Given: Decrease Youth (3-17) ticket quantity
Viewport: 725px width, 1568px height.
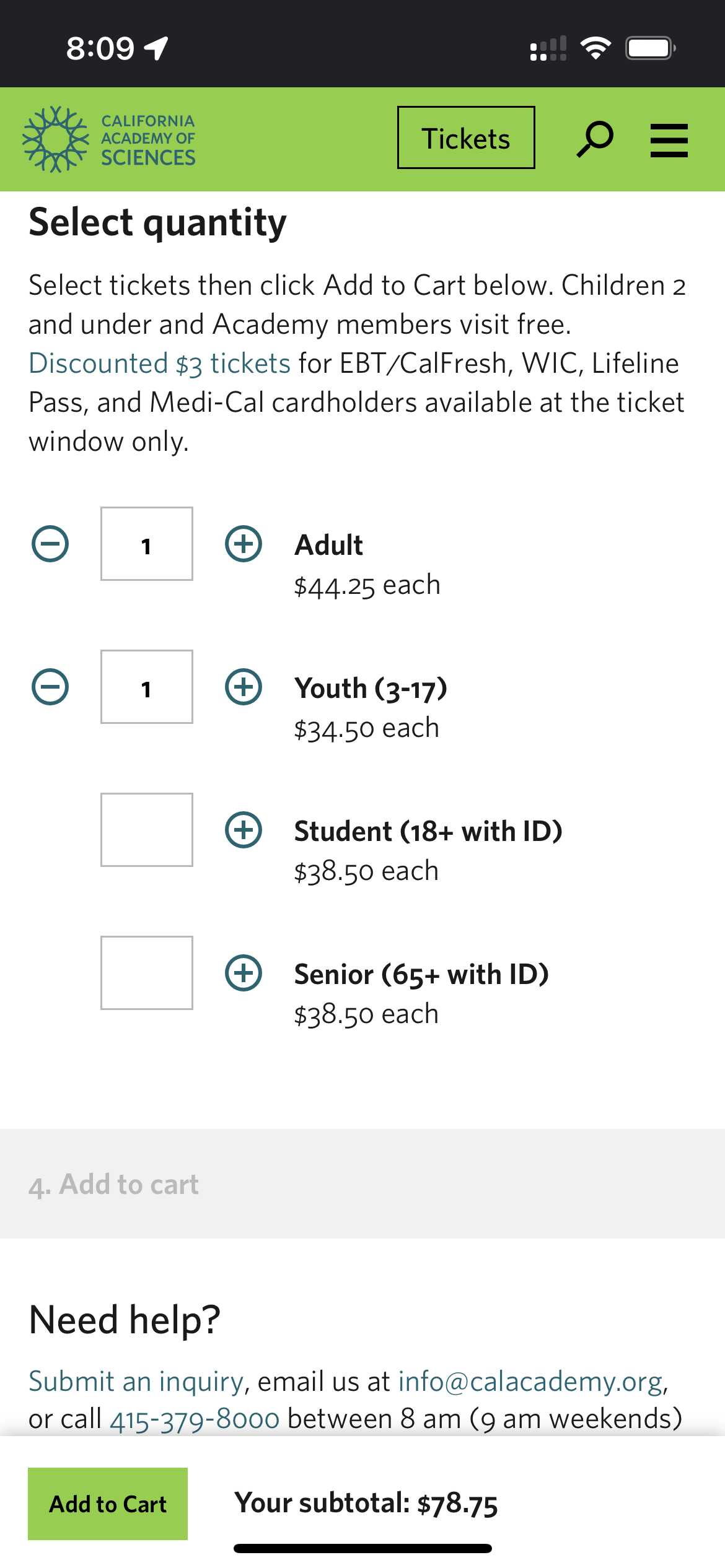Looking at the screenshot, I should 50,687.
